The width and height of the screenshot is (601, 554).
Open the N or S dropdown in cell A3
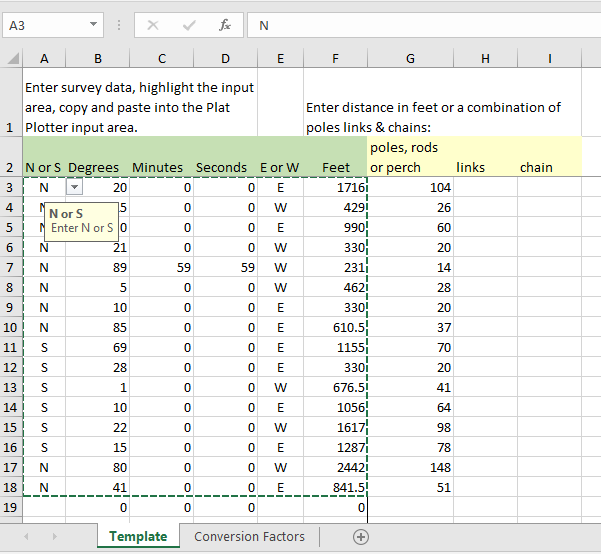pos(75,187)
